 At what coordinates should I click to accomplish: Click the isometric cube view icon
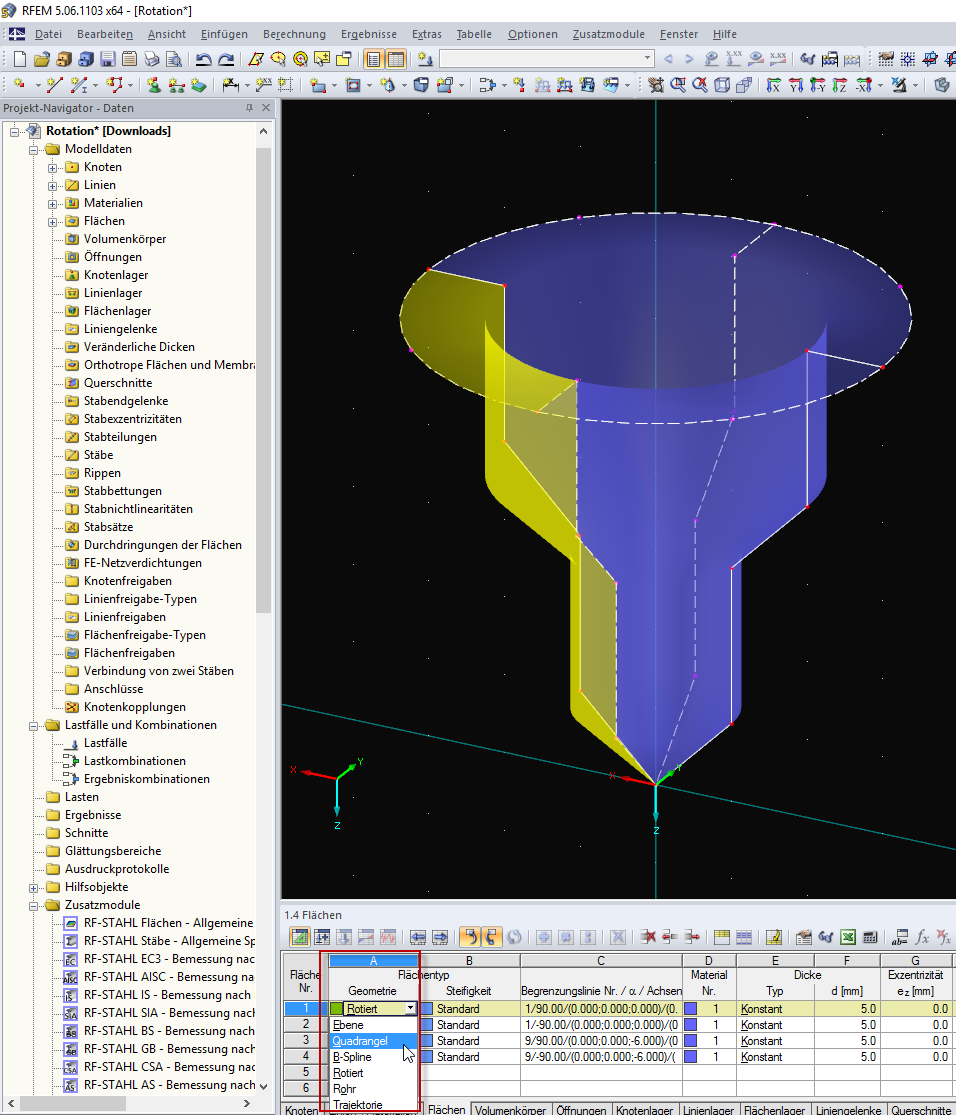tap(721, 85)
